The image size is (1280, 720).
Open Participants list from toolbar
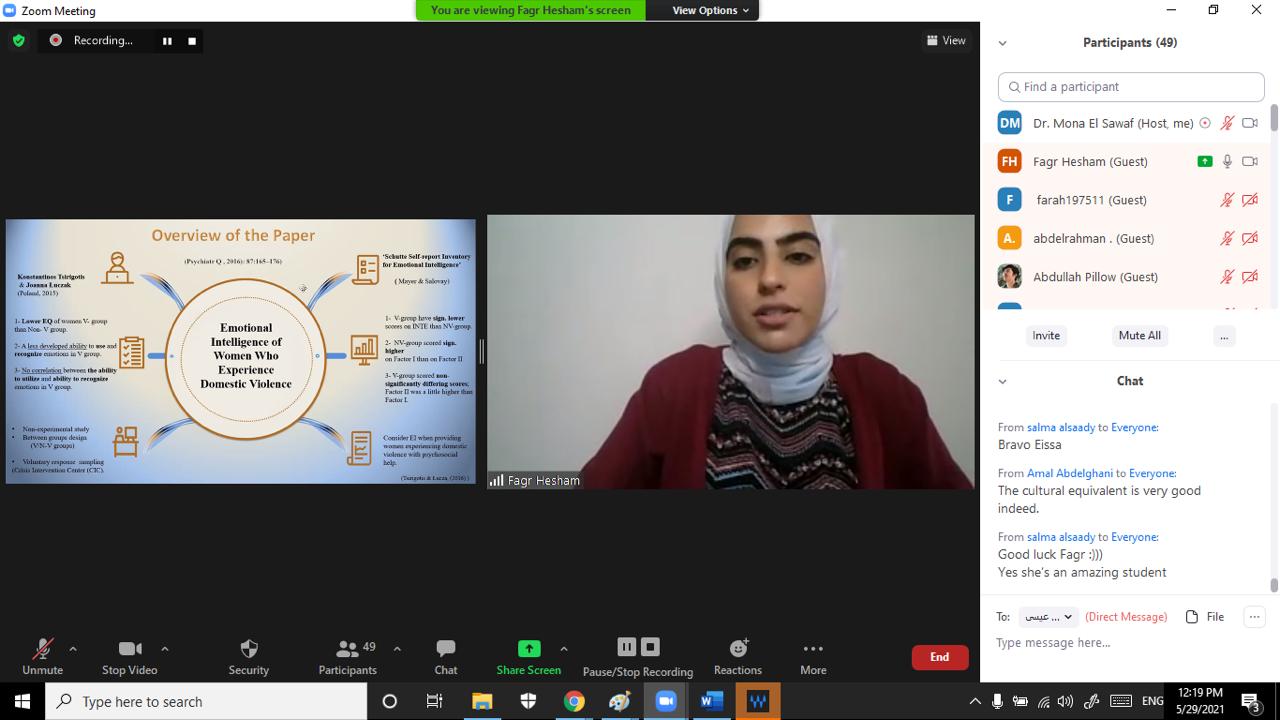tap(348, 656)
